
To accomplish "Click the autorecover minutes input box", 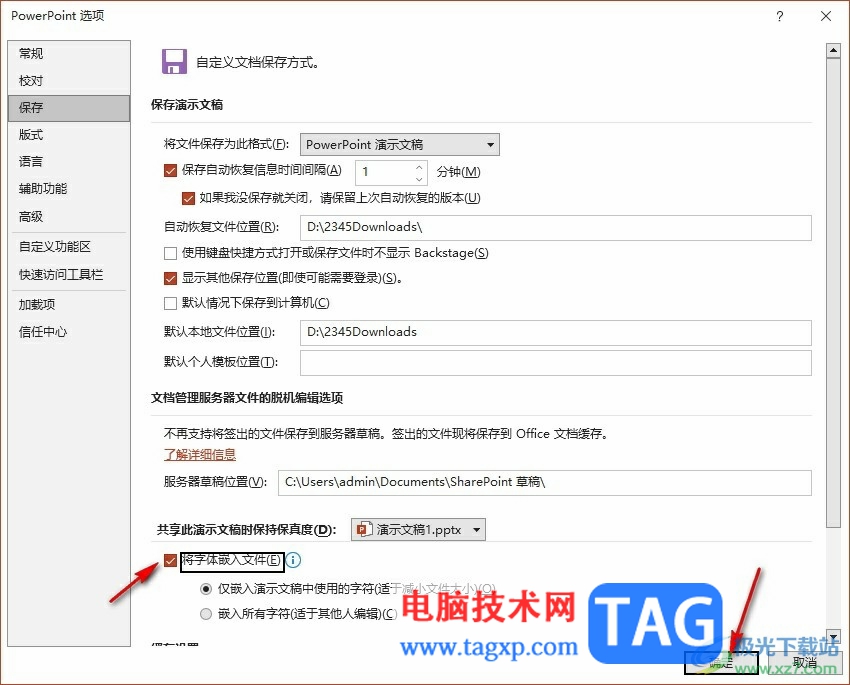I will 385,172.
